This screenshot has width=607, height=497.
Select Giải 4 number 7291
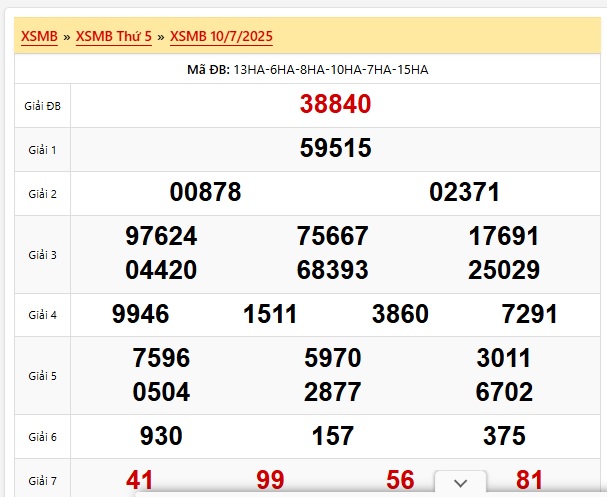click(x=529, y=314)
